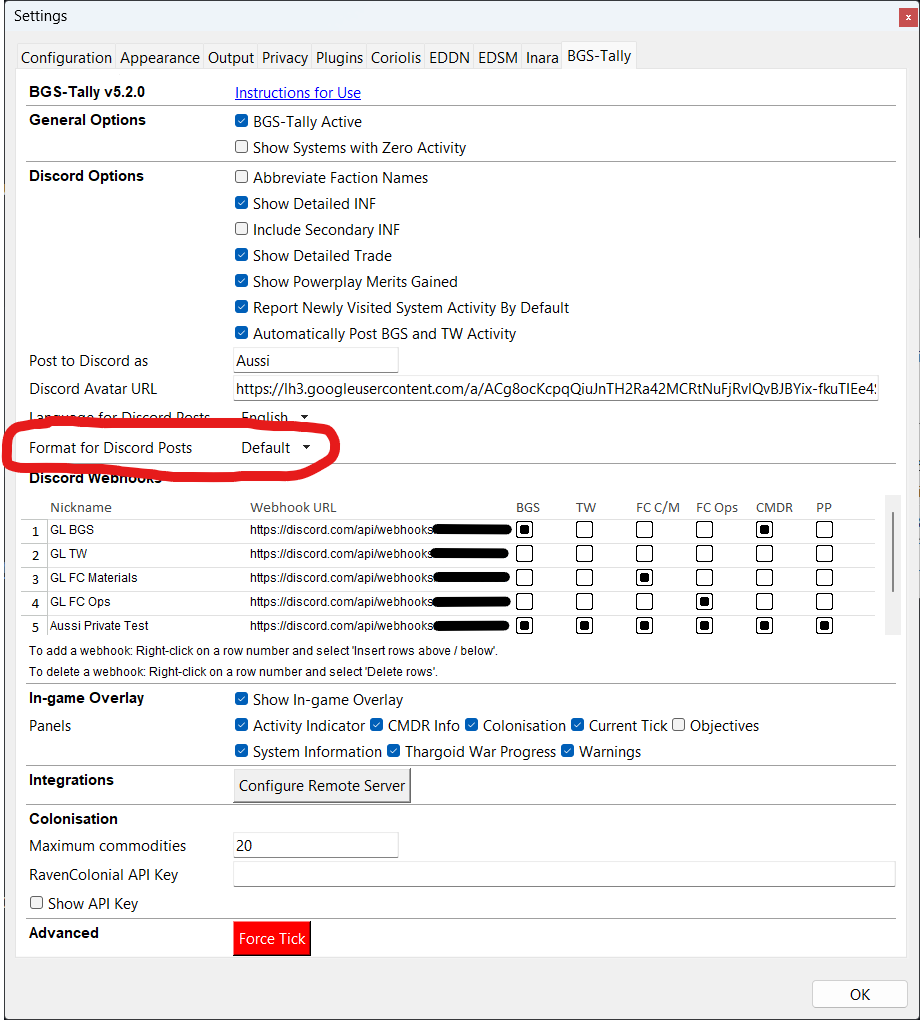This screenshot has width=920, height=1020.
Task: Toggle Show Powerplay Merits Gained
Action: click(241, 281)
